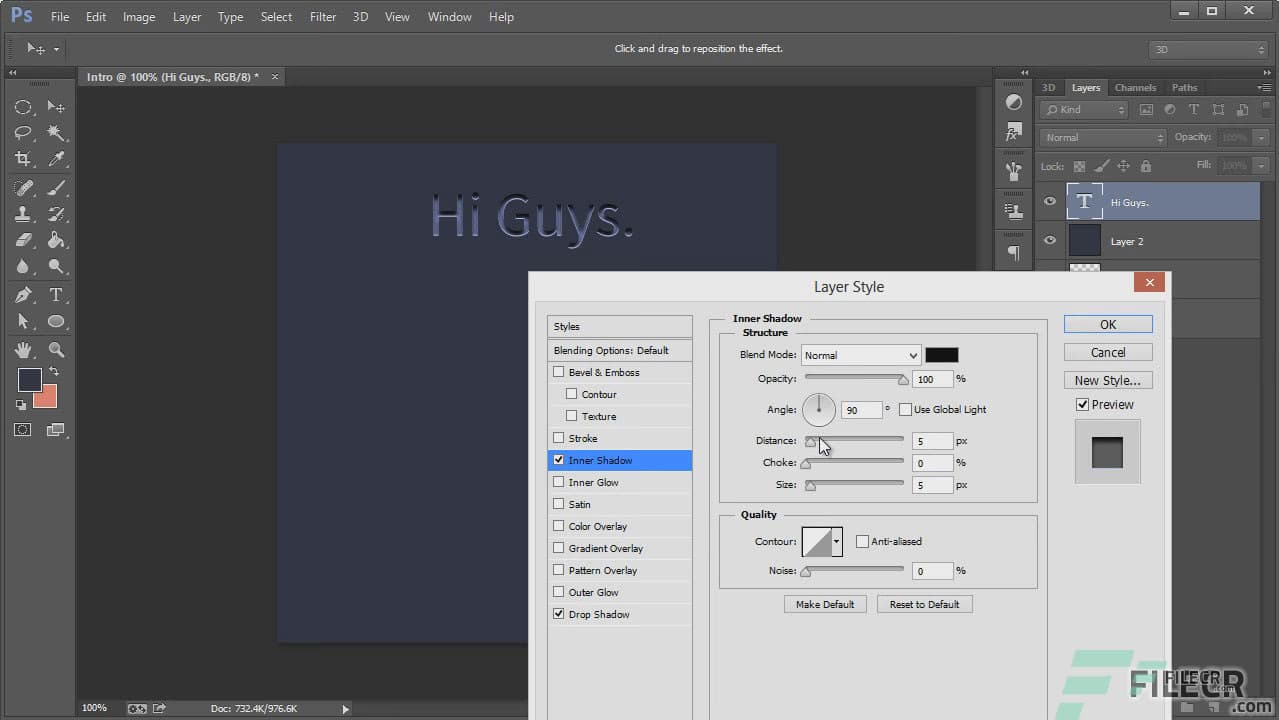Check the Anti-aliased option
The image size is (1279, 720).
point(862,541)
